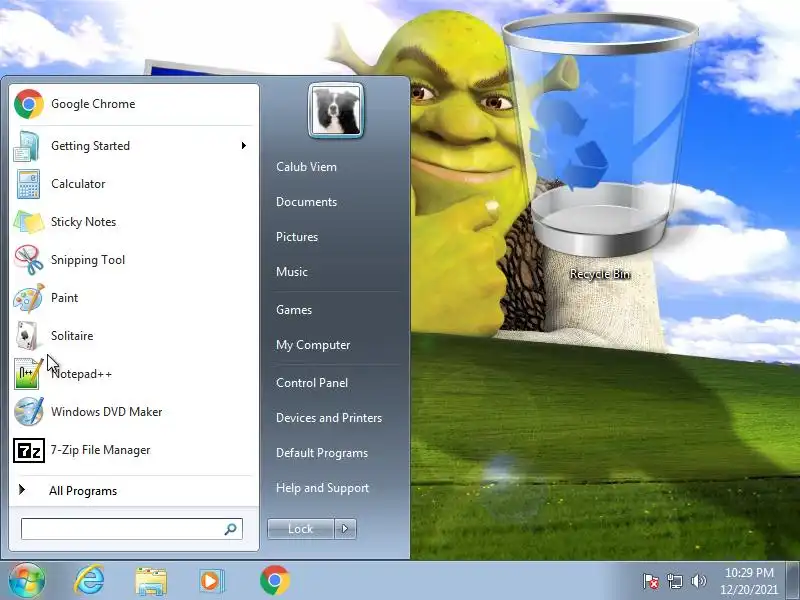Open Internet Explorer from the taskbar
Viewport: 800px width, 600px height.
pos(89,581)
